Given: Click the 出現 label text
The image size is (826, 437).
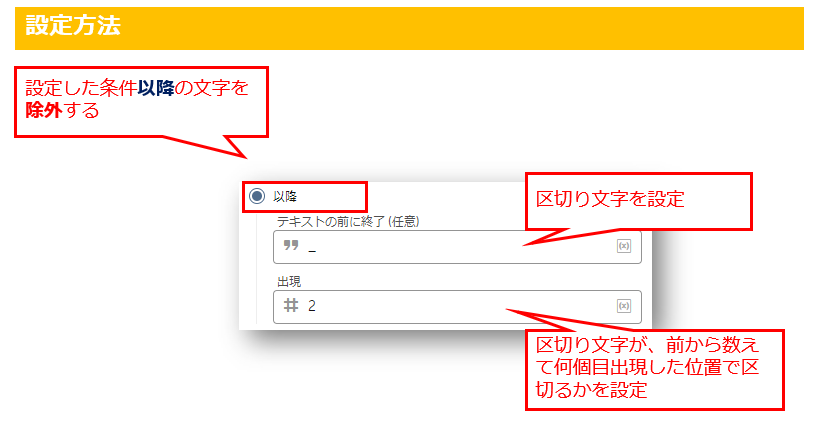Looking at the screenshot, I should click(x=289, y=282).
